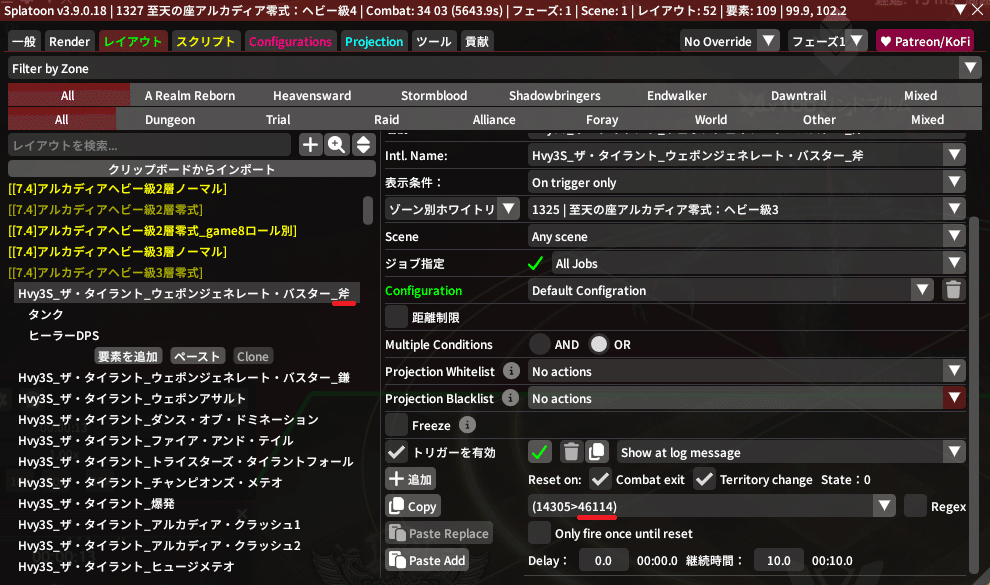Click the layout search input field
The width and height of the screenshot is (990, 585).
150,146
